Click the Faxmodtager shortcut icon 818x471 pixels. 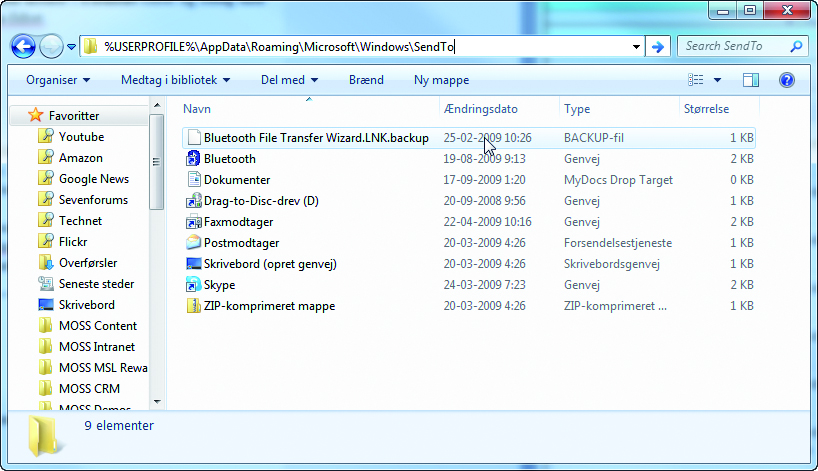pos(195,222)
